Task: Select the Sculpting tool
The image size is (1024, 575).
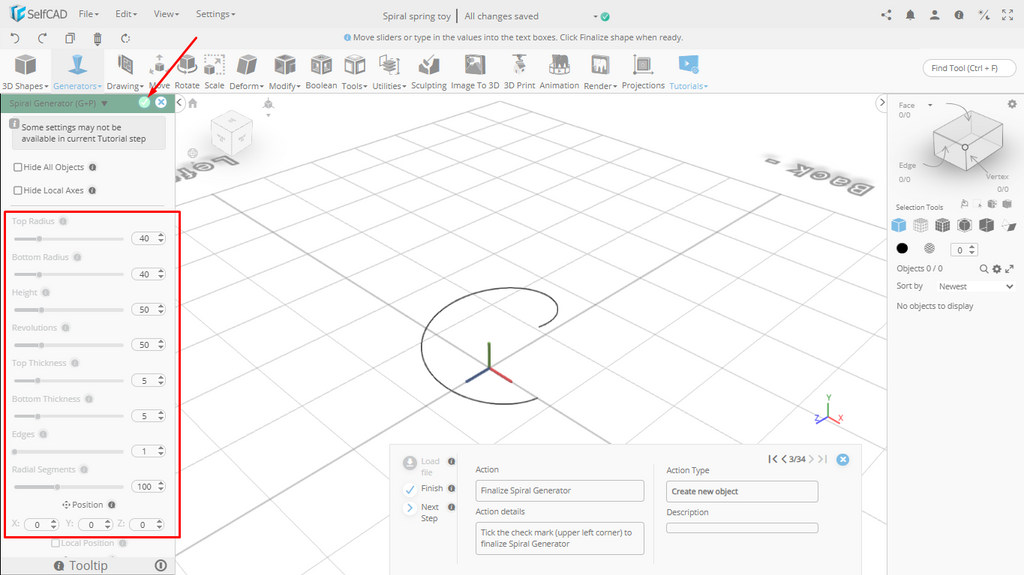Action: [429, 72]
